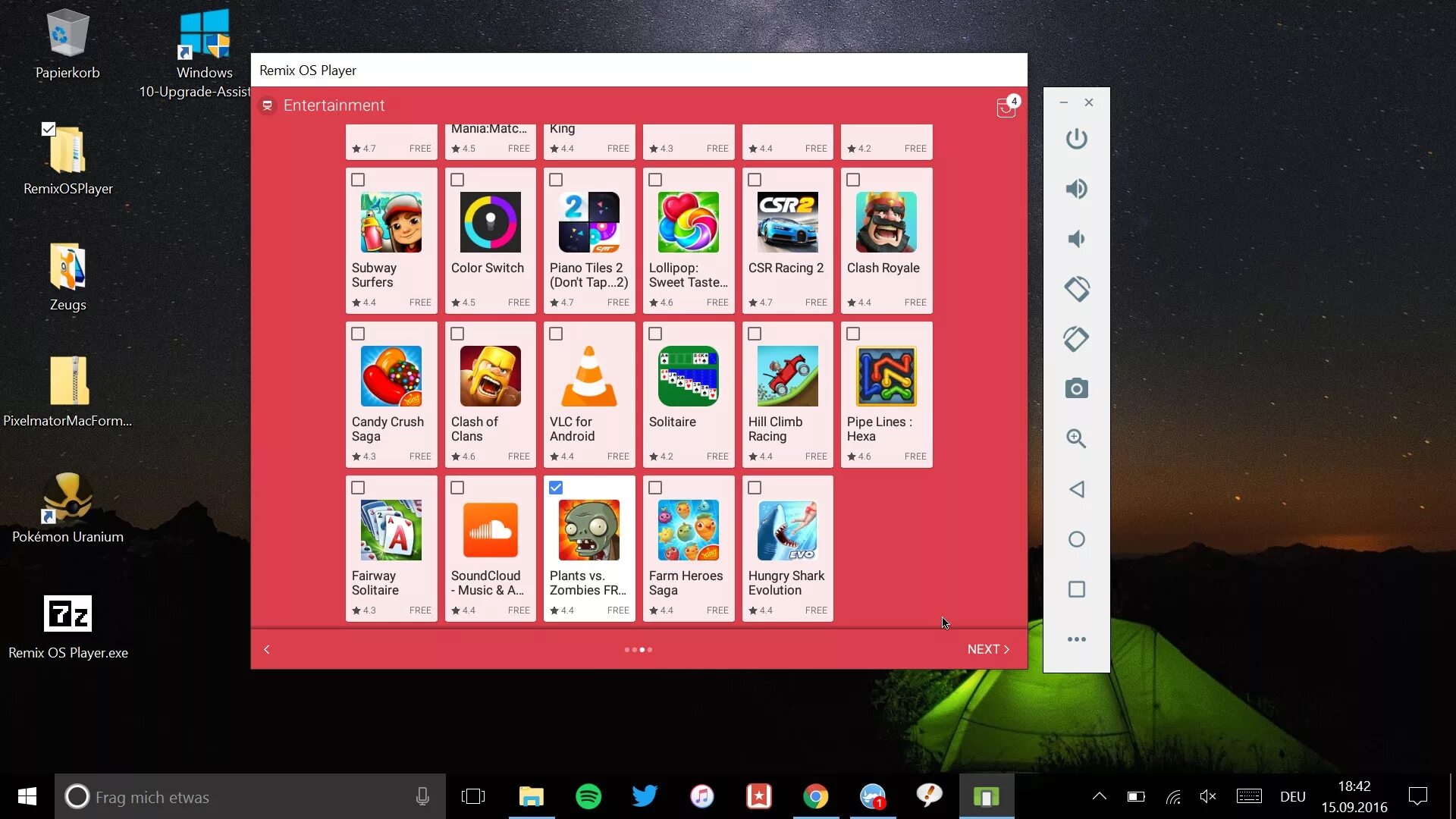Image resolution: width=1456 pixels, height=819 pixels.
Task: Select the Farm Heroes Saga app card
Action: click(689, 548)
